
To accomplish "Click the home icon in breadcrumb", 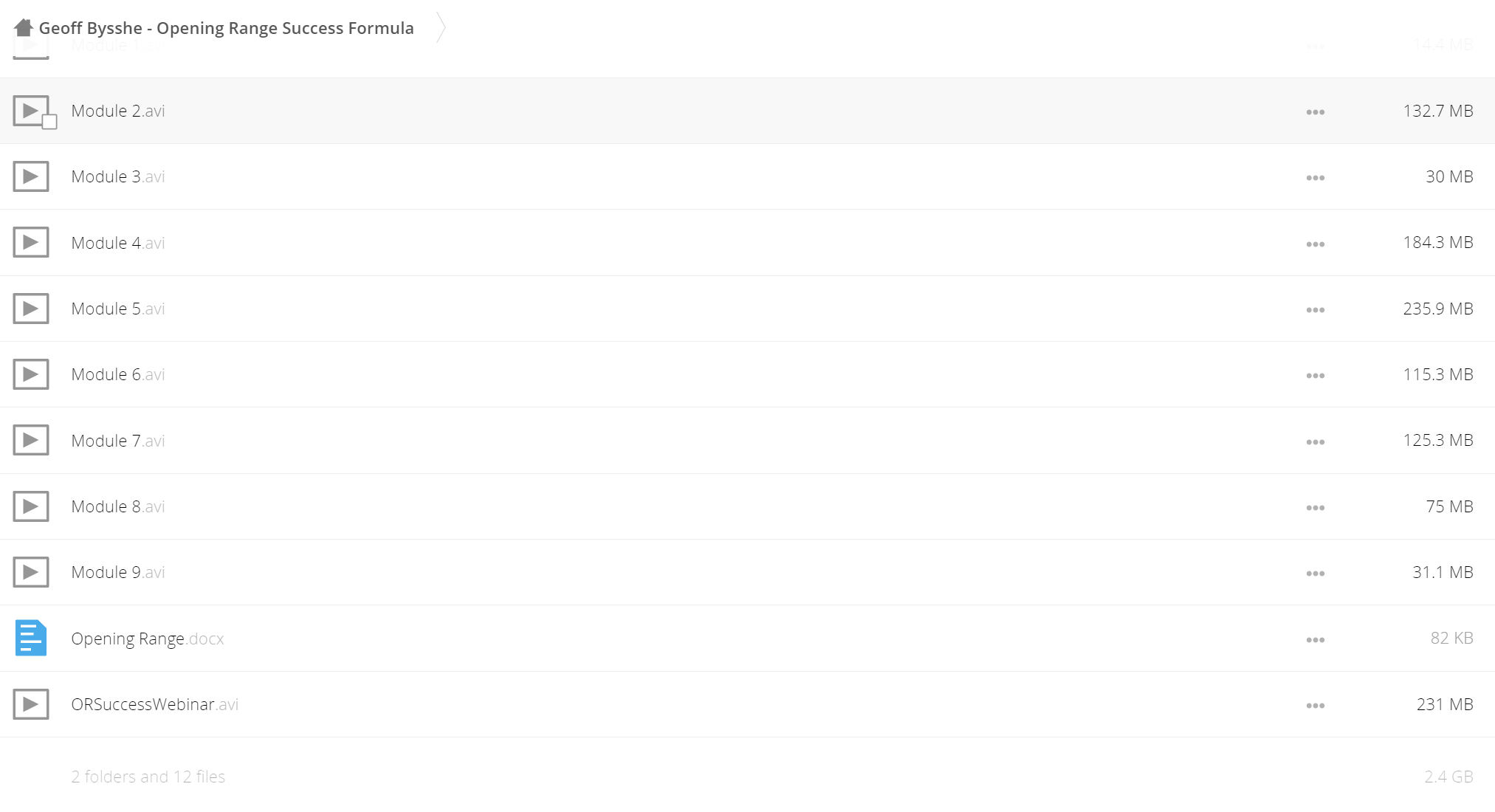I will tap(24, 28).
